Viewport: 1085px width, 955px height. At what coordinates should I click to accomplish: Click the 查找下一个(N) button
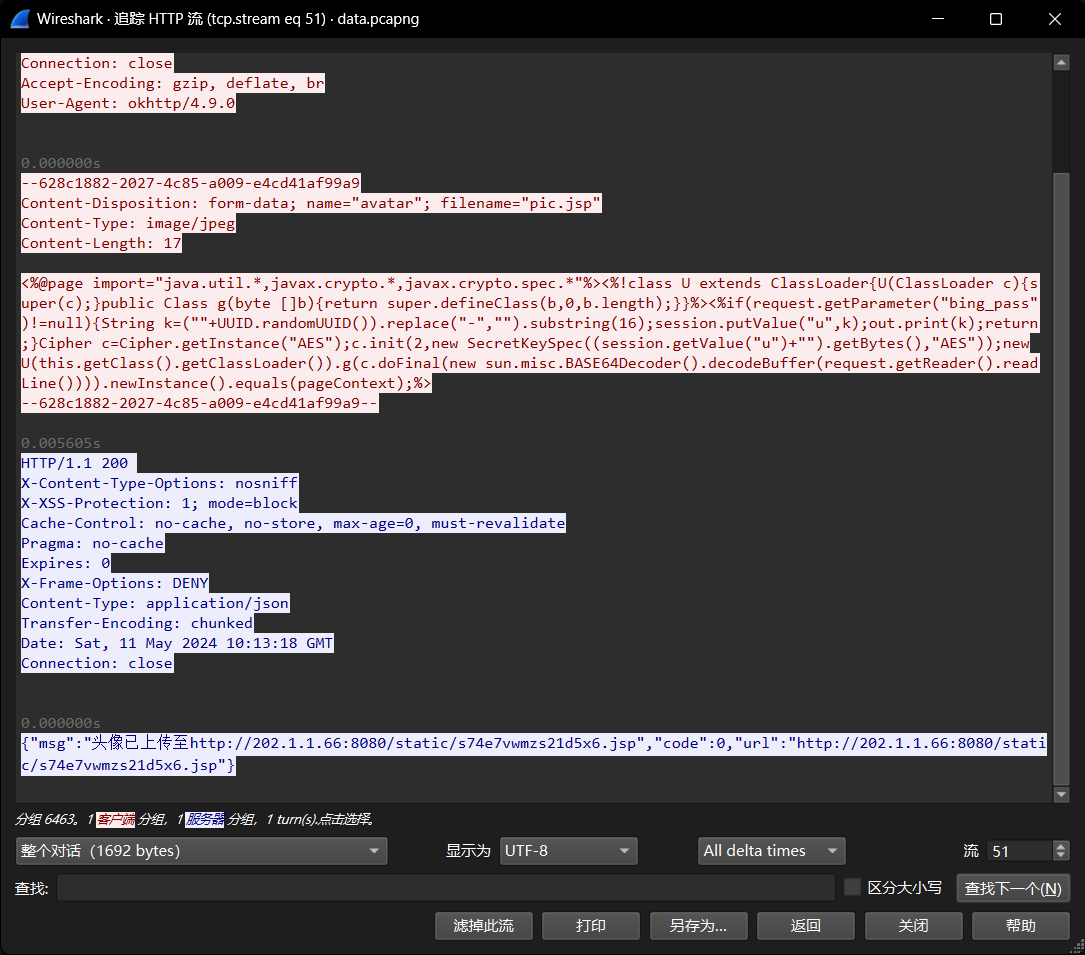click(x=1013, y=888)
